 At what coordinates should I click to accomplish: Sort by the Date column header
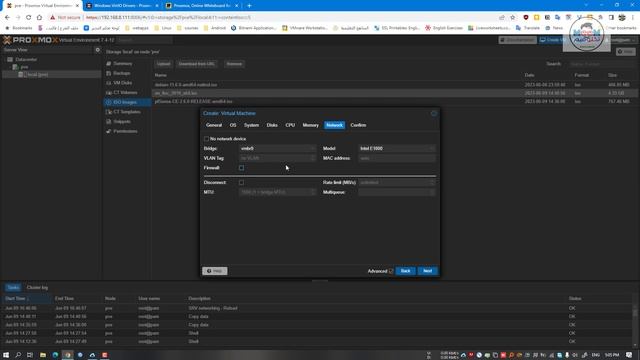(529, 75)
